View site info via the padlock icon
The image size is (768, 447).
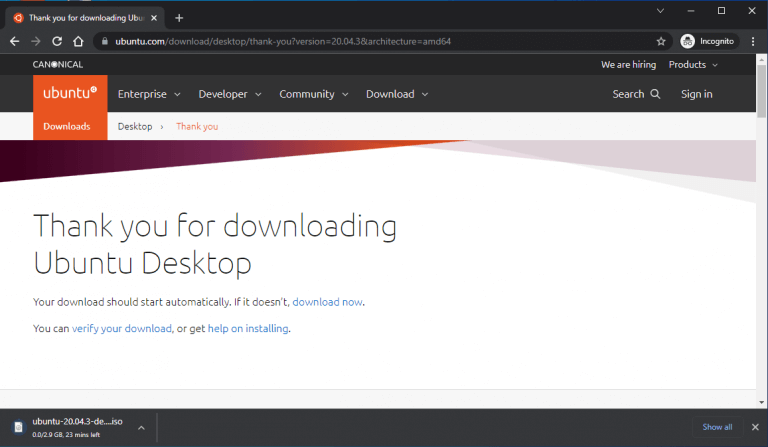(x=104, y=42)
